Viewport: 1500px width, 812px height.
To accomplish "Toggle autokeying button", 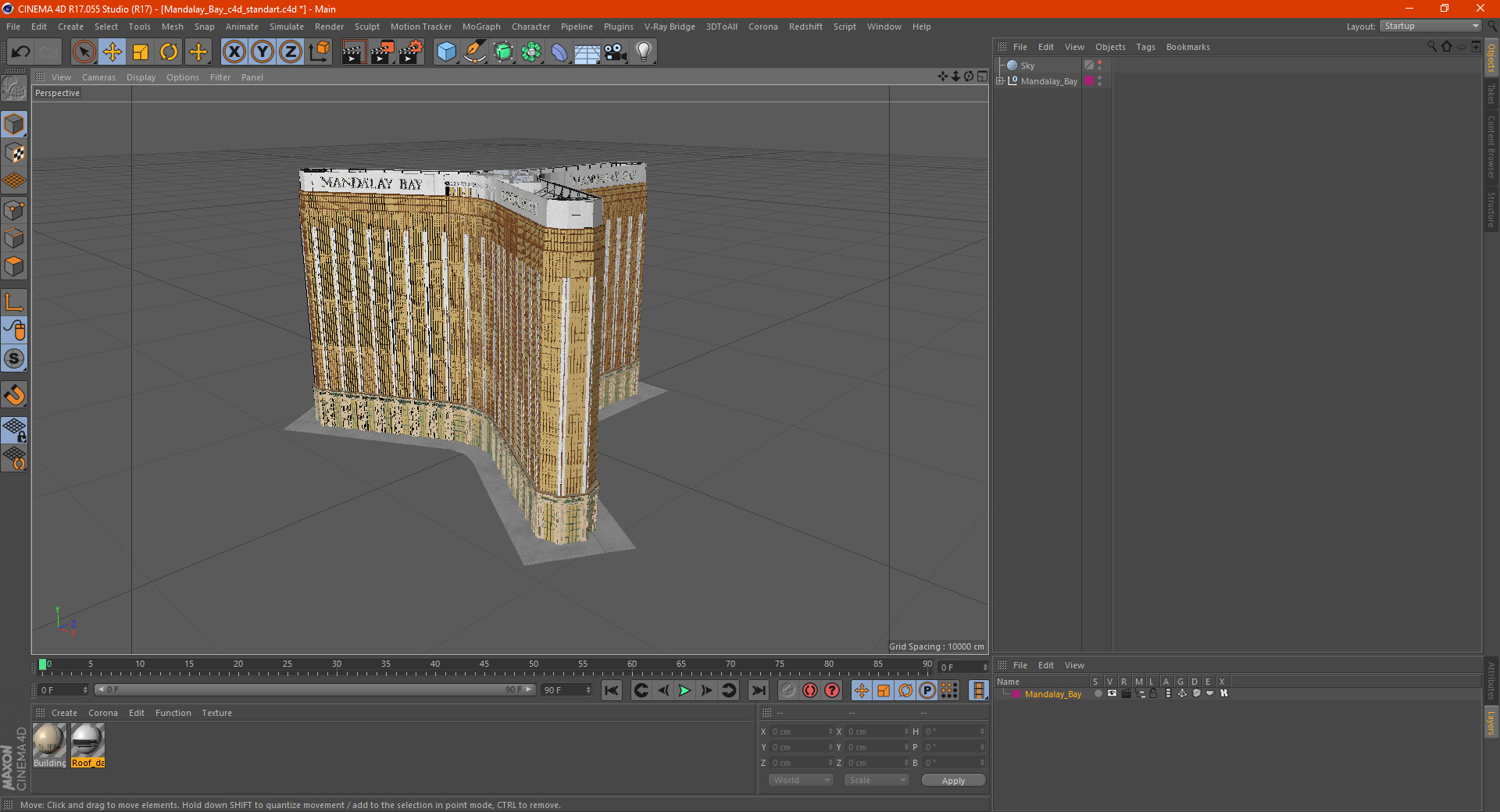I will [810, 690].
